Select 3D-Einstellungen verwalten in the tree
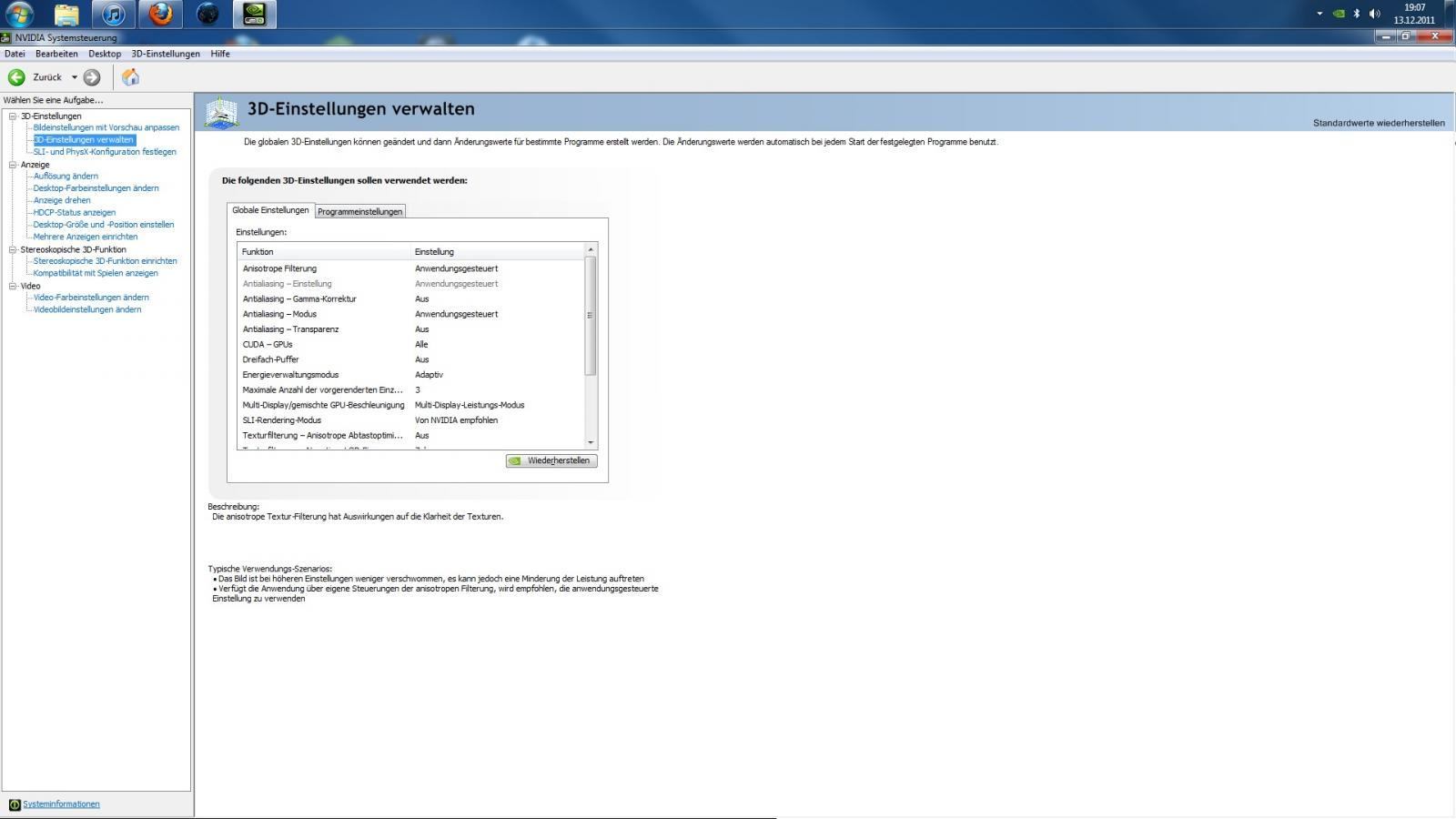 [x=84, y=140]
